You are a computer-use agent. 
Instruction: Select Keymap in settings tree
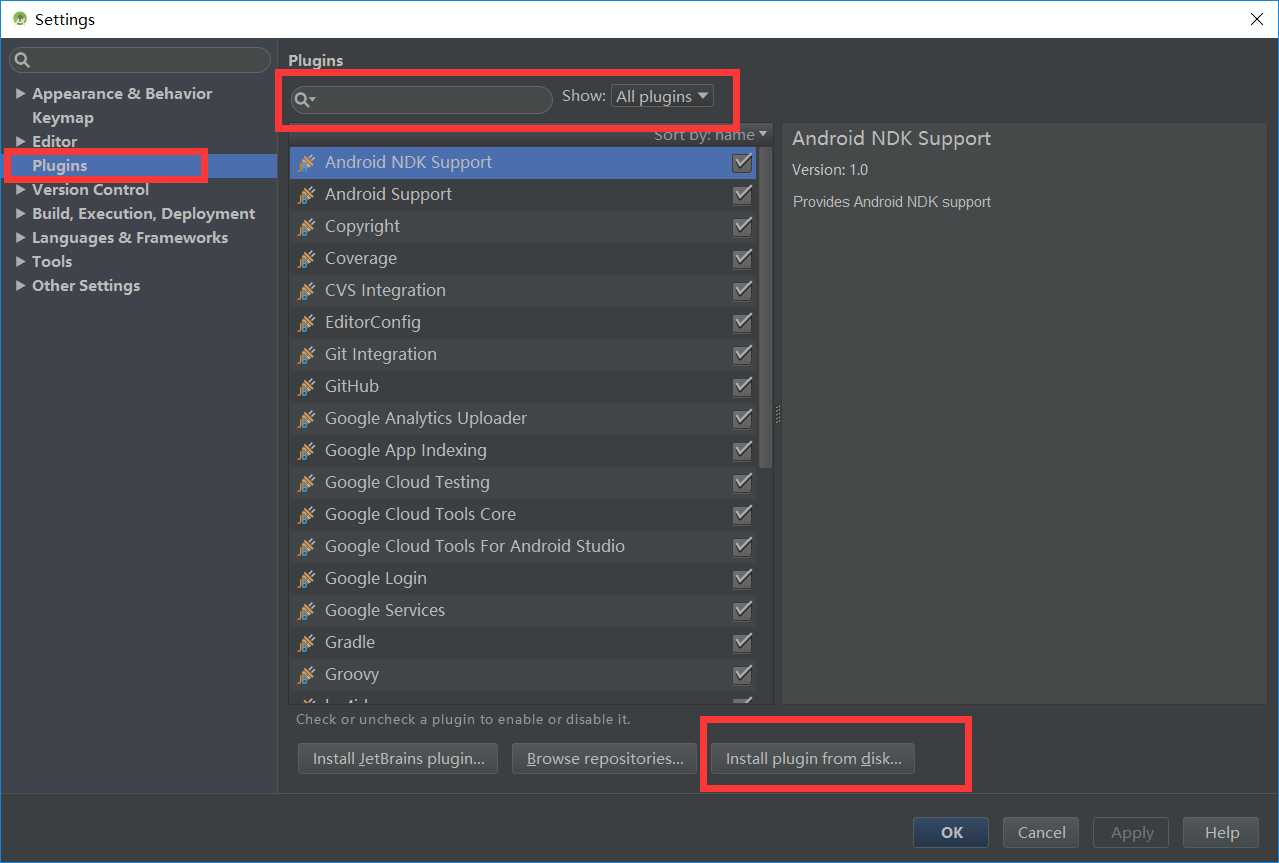click(x=62, y=118)
